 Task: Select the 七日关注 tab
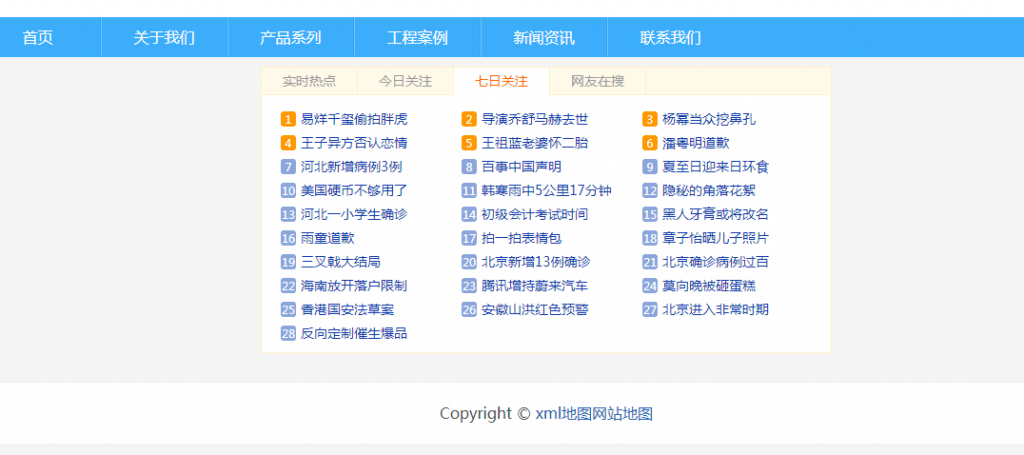click(x=502, y=82)
